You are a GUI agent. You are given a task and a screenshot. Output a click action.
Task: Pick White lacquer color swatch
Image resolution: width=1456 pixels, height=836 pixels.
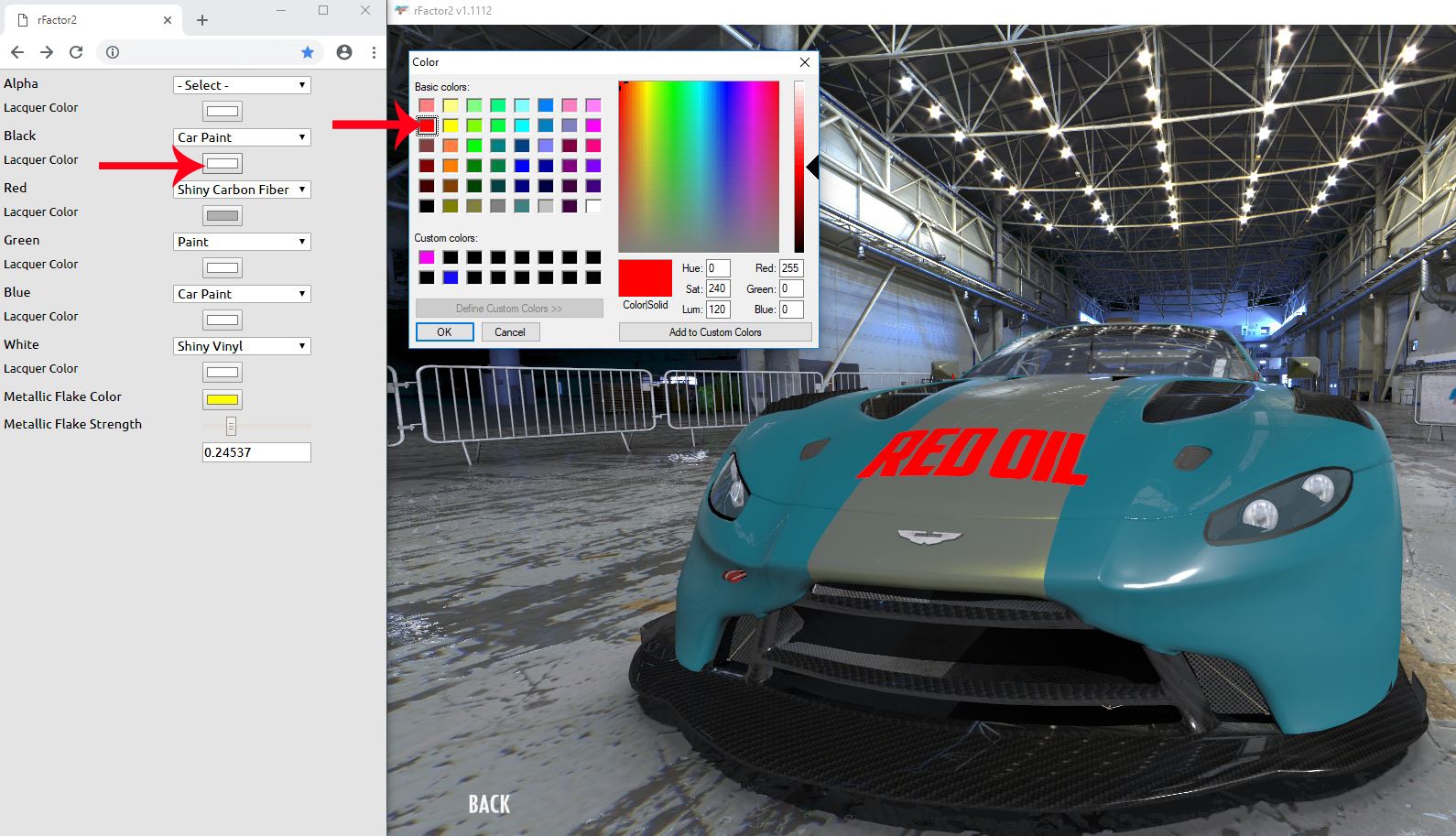(x=223, y=373)
